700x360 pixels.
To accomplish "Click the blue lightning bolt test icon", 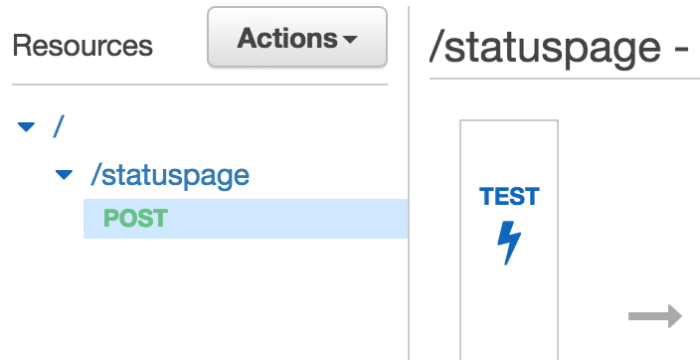I will coord(509,243).
